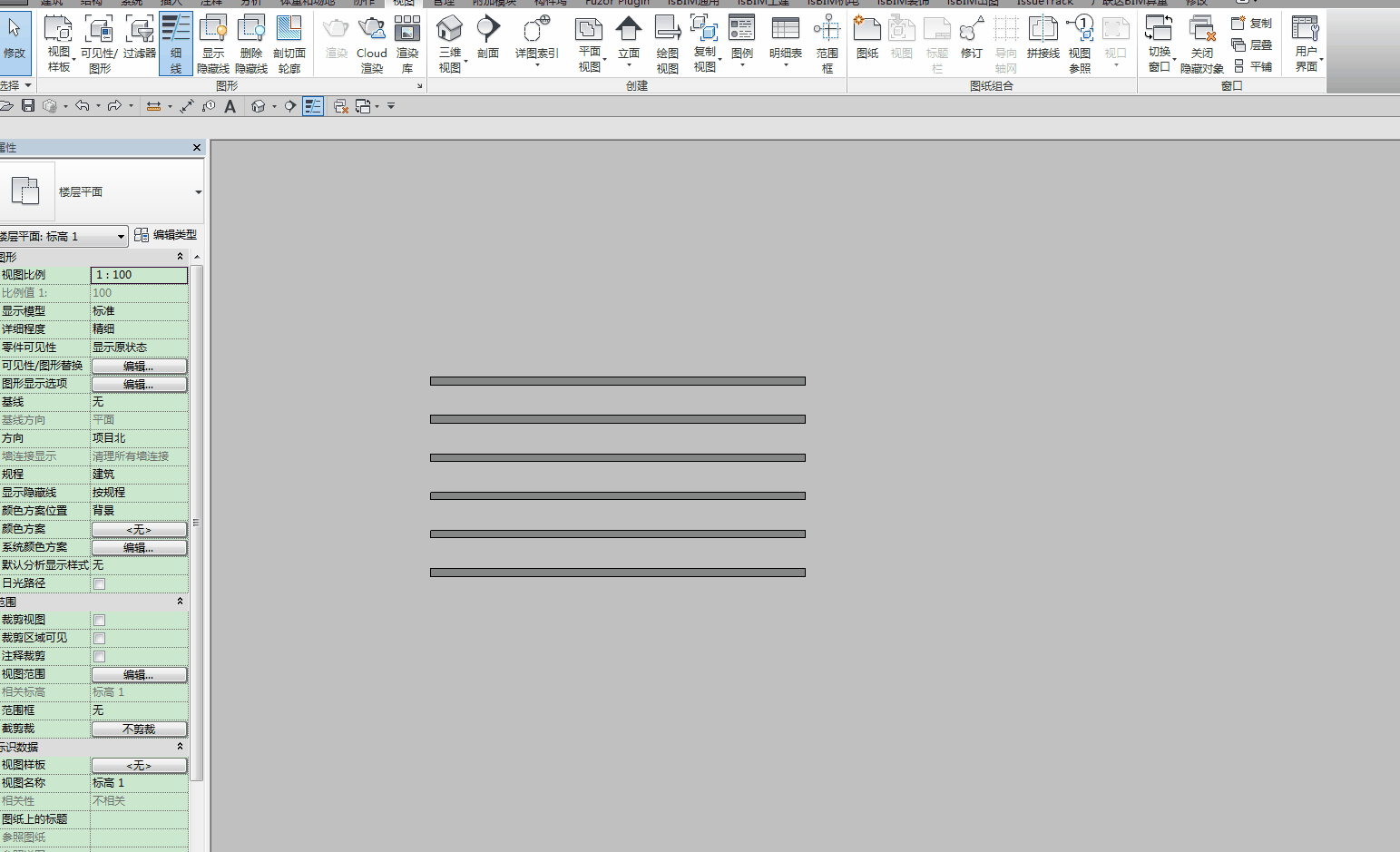Click the 复制 (Replicate) window command
This screenshot has height=852, width=1400.
(1252, 23)
